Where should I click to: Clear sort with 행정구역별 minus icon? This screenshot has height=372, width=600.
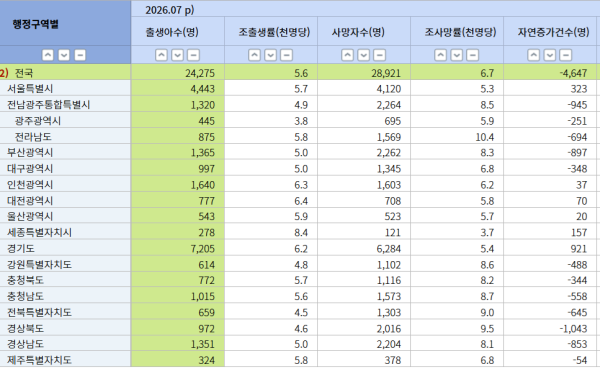pyautogui.click(x=80, y=55)
